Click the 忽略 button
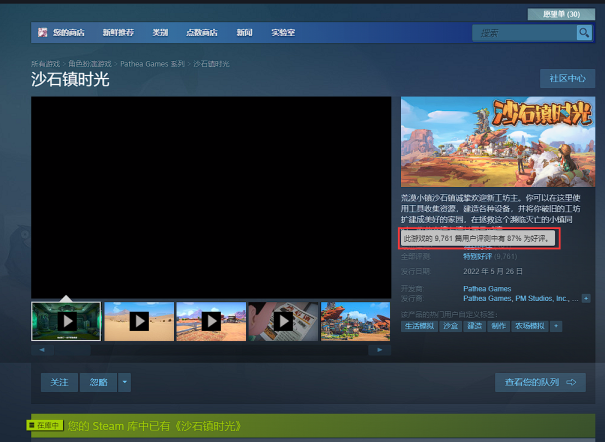This screenshot has width=605, height=442. (x=98, y=382)
